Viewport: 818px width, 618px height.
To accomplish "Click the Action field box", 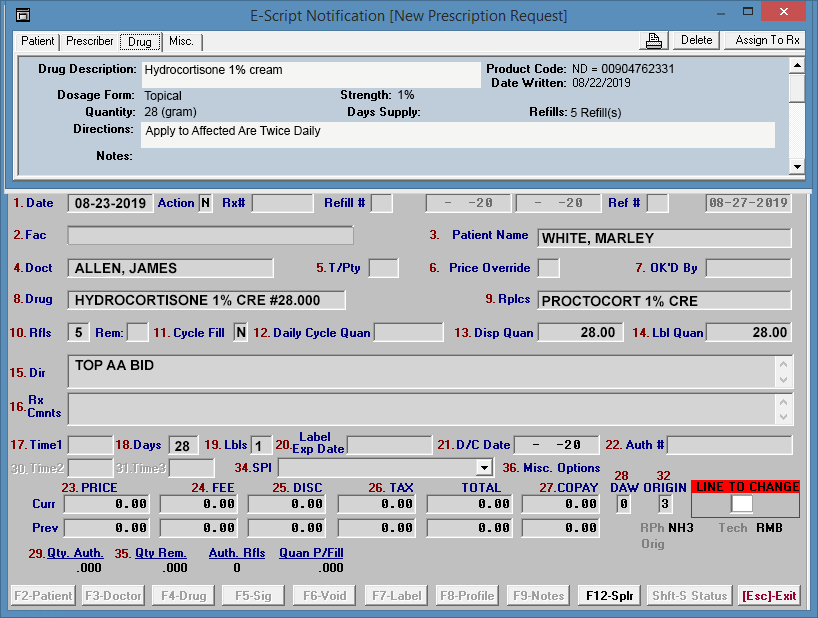I will click(x=206, y=203).
